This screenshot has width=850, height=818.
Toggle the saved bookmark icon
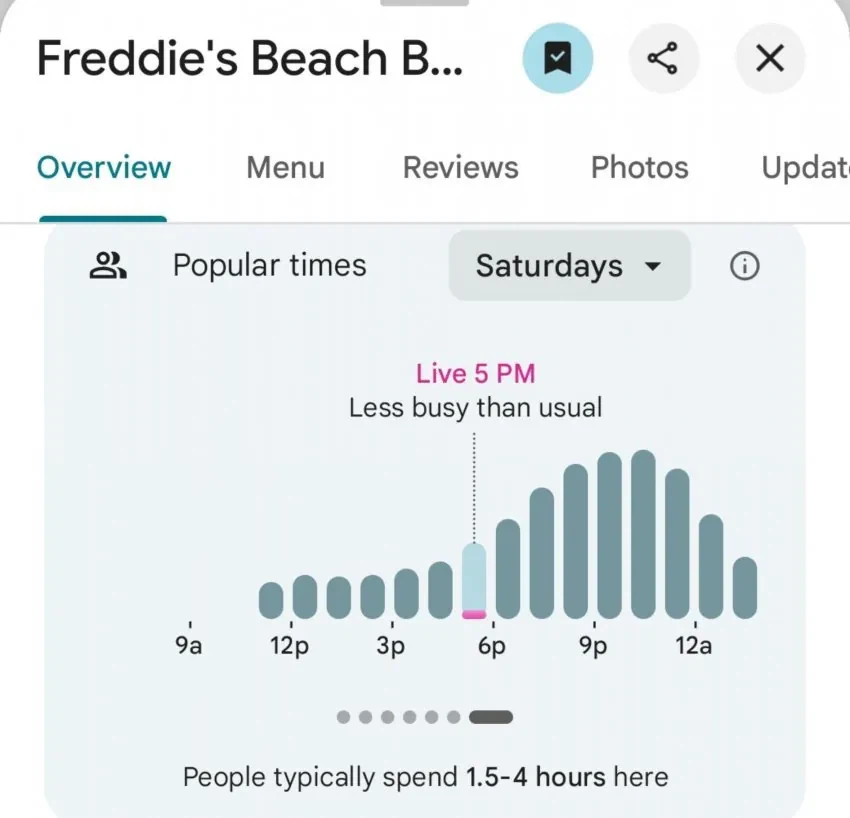(x=557, y=58)
